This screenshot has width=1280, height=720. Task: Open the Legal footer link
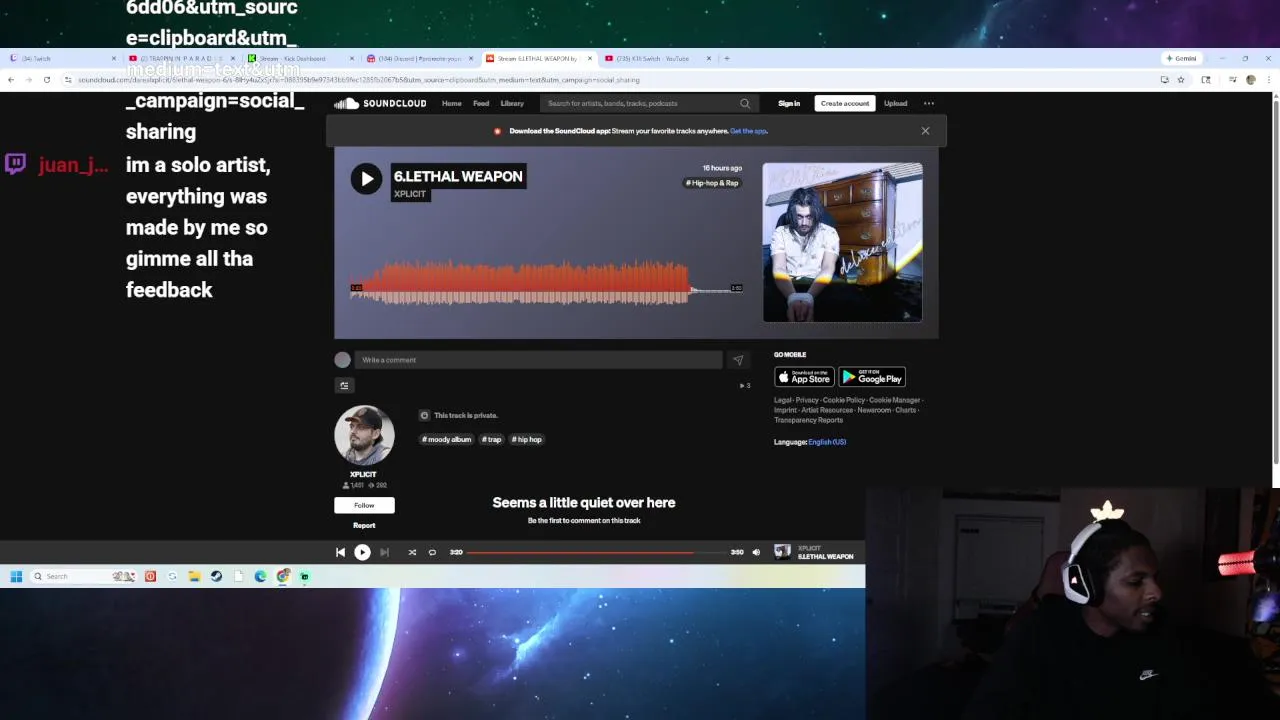782,400
